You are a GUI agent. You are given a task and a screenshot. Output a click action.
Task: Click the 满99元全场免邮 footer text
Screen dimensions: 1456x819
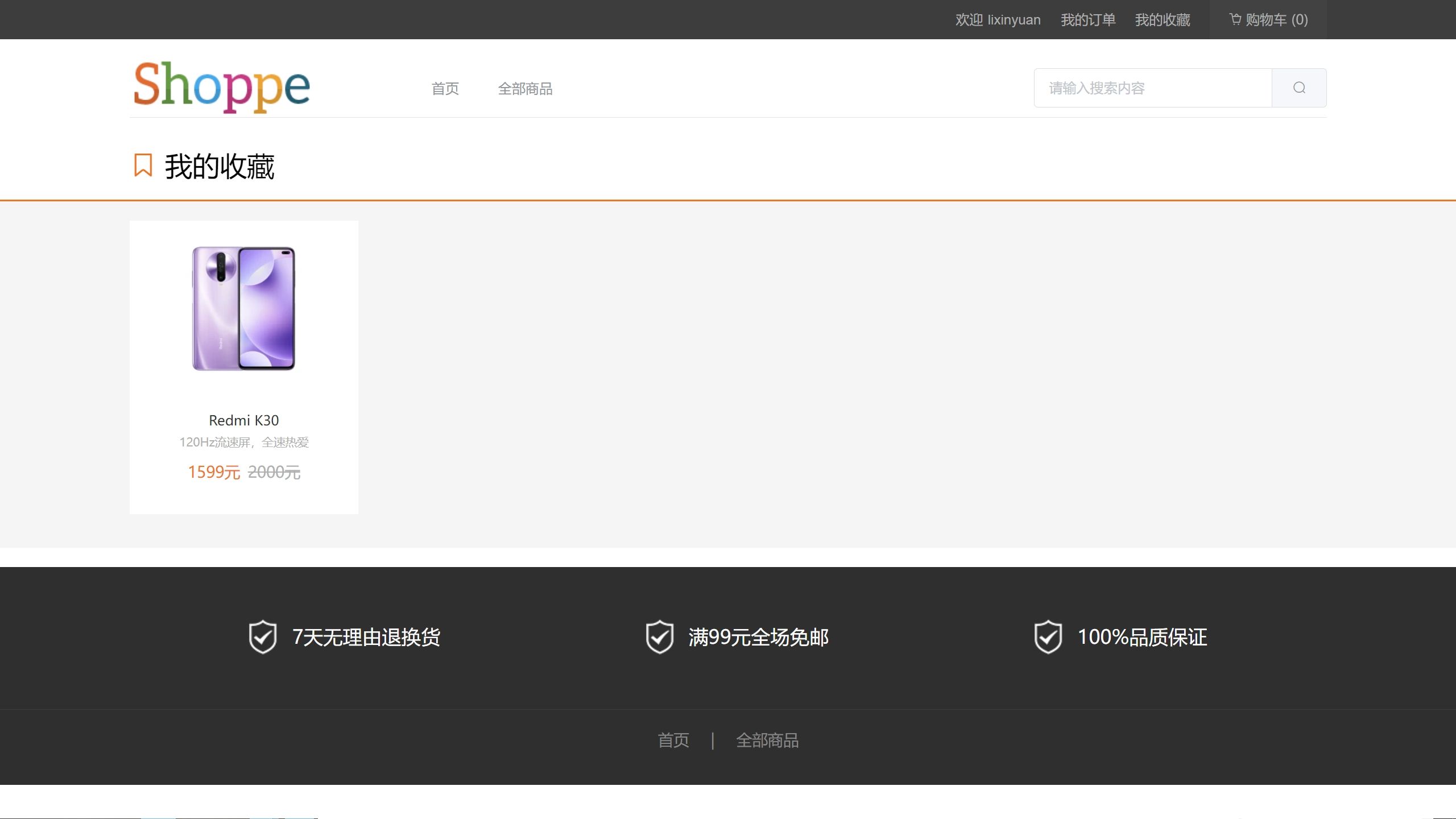point(759,637)
